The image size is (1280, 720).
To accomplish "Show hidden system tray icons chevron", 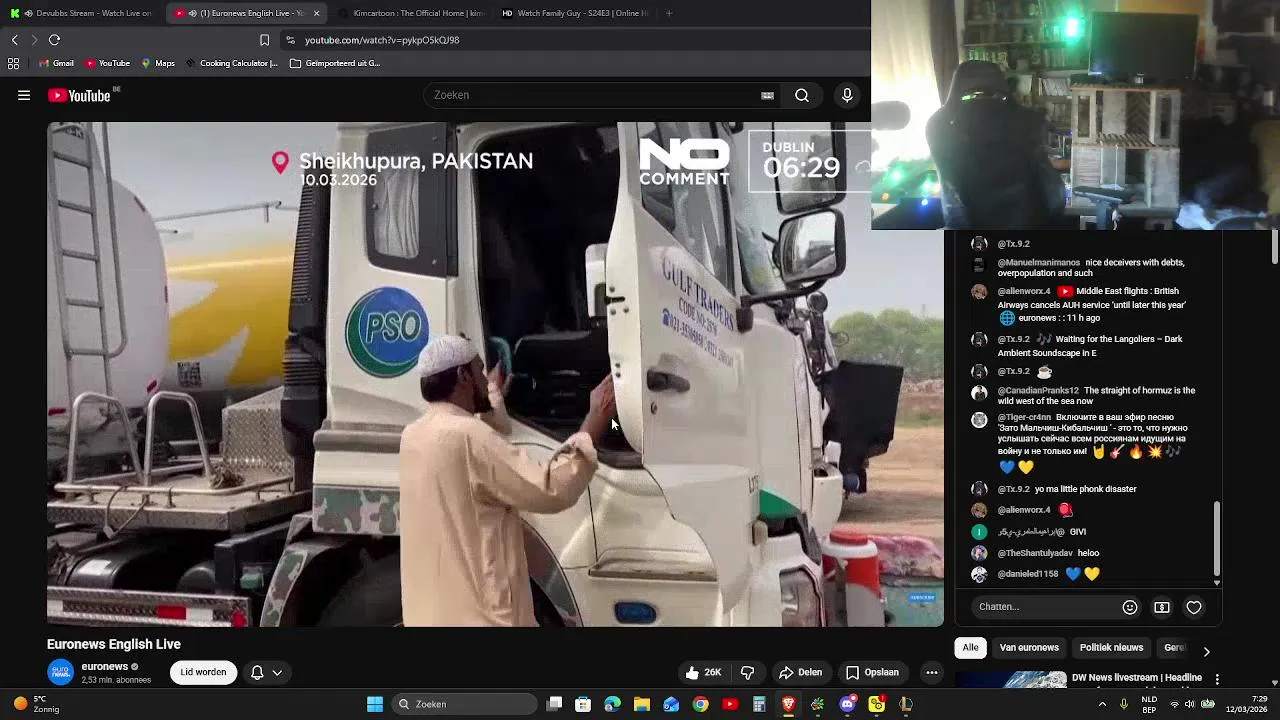I will coord(1102,704).
